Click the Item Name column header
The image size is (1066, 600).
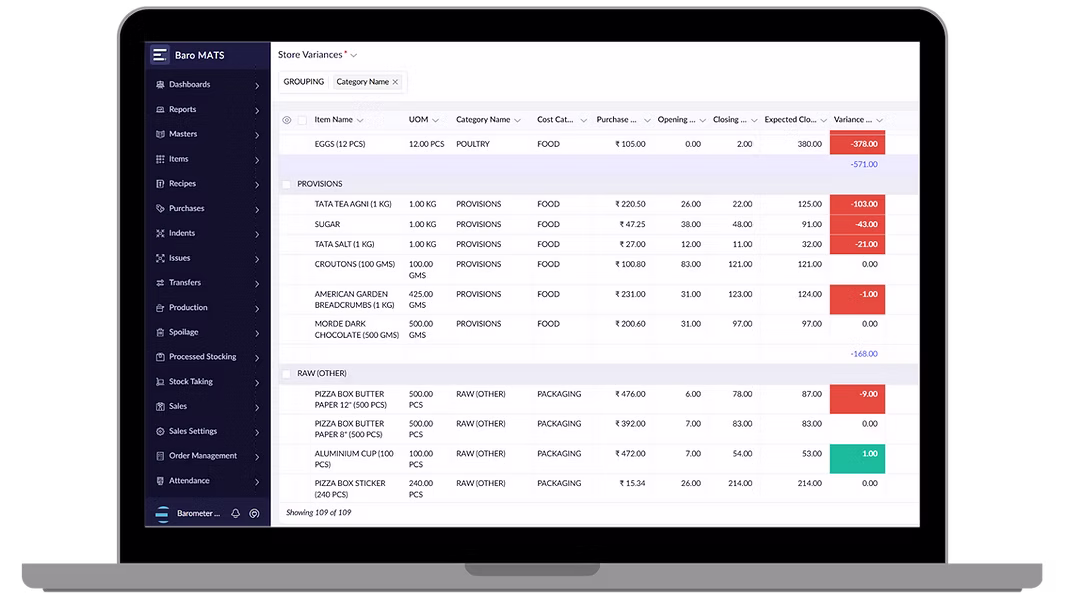click(333, 120)
